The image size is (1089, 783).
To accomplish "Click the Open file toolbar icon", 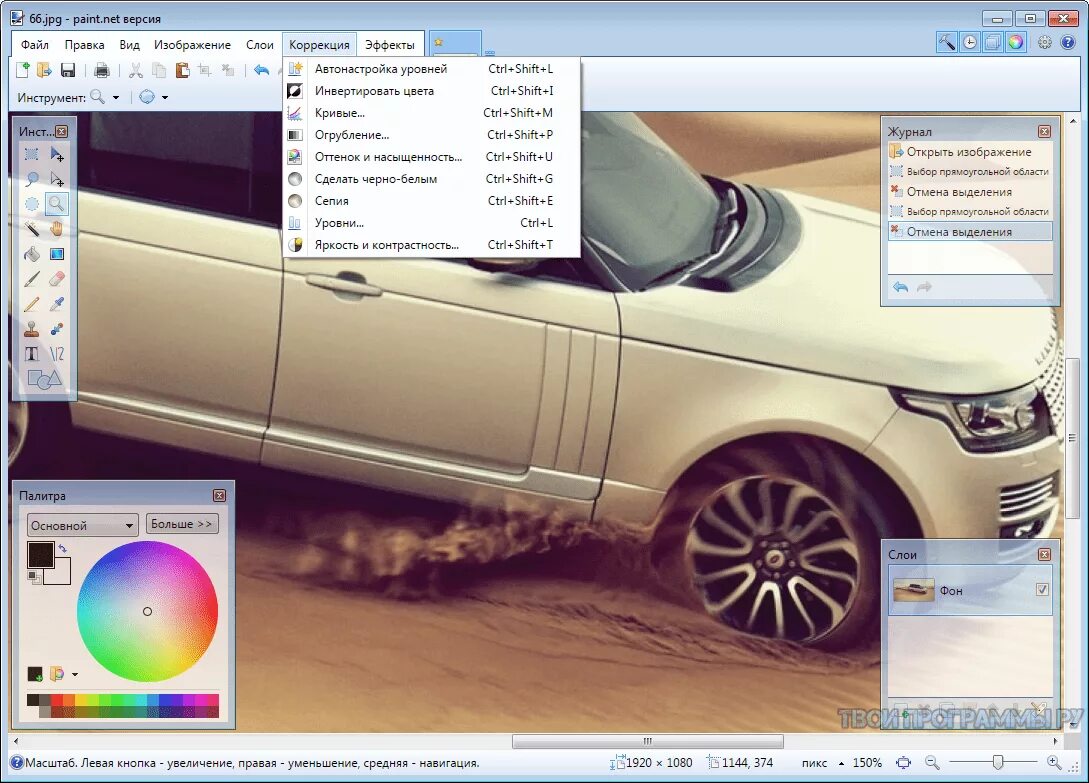I will [44, 69].
